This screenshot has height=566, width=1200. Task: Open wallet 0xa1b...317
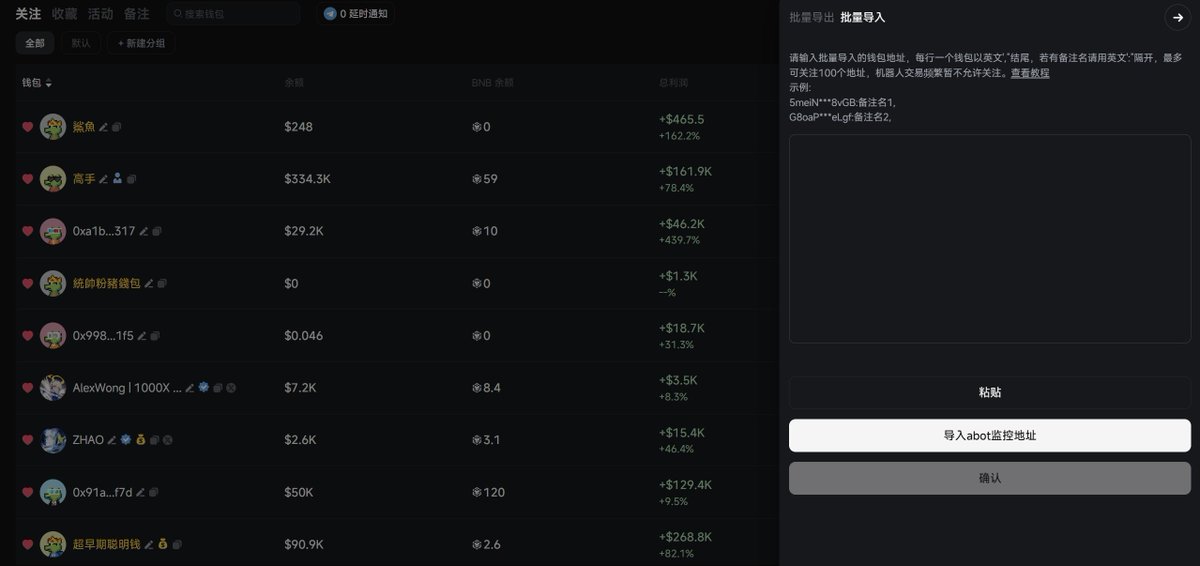104,231
